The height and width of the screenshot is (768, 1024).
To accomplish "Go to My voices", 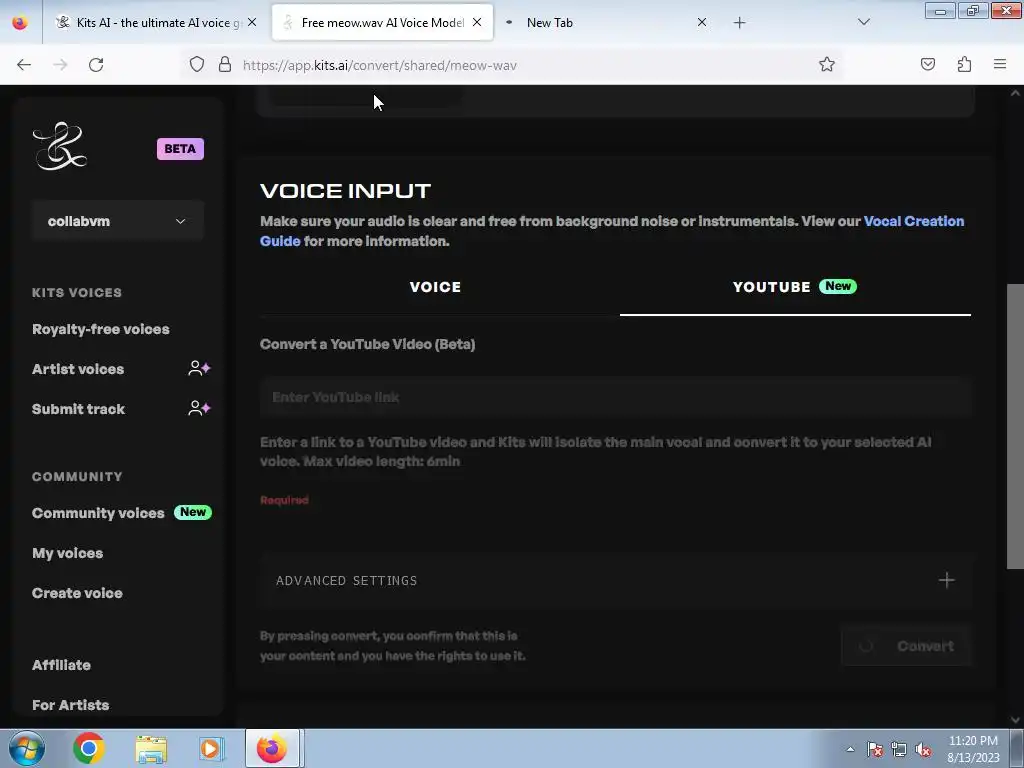I will (x=67, y=553).
